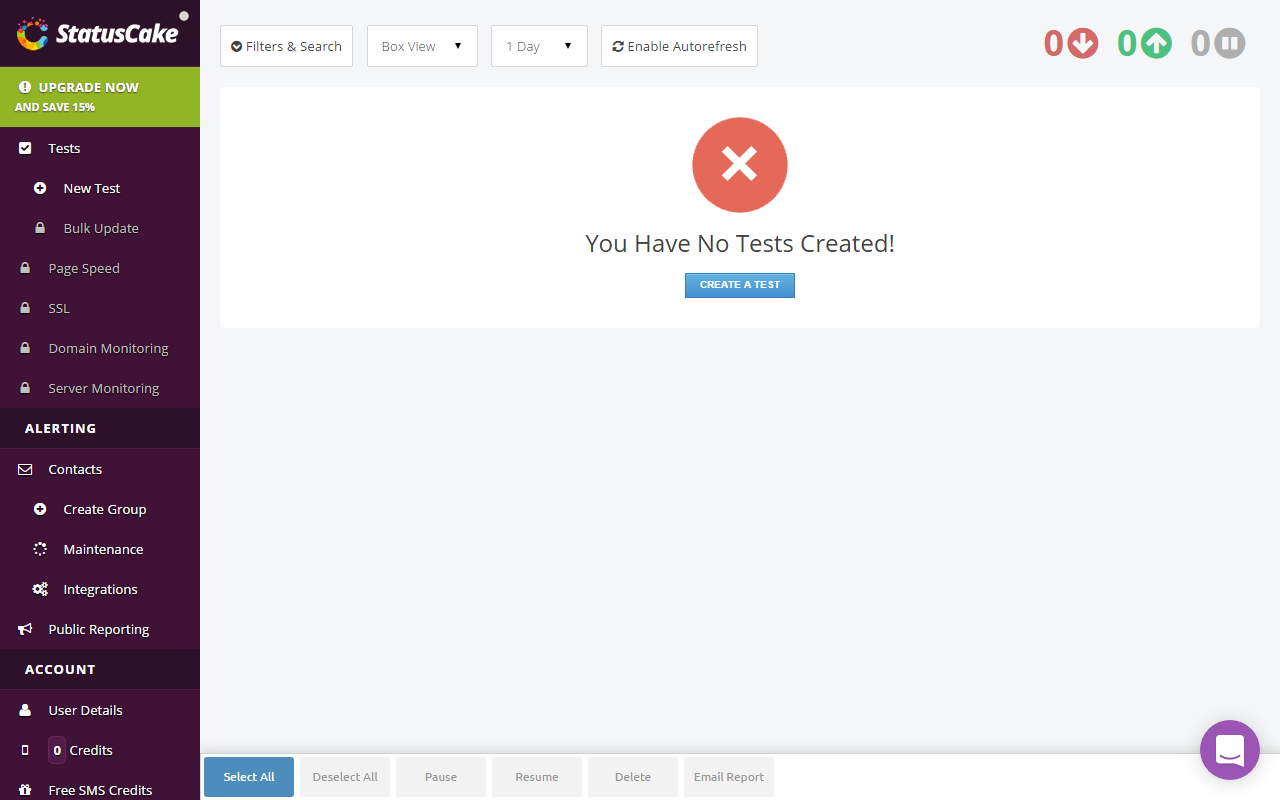Open Create Group
The image size is (1280, 800).
coord(100,509)
